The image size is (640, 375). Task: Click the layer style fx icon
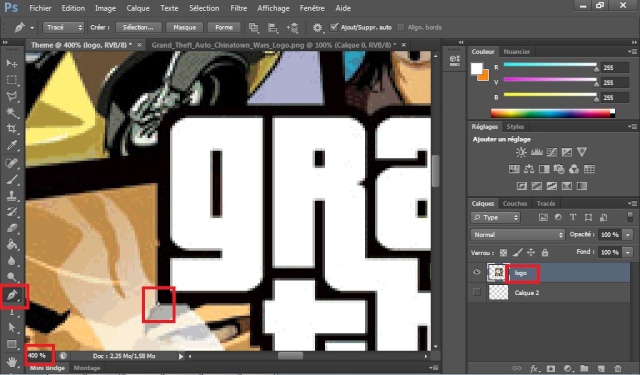[534, 368]
